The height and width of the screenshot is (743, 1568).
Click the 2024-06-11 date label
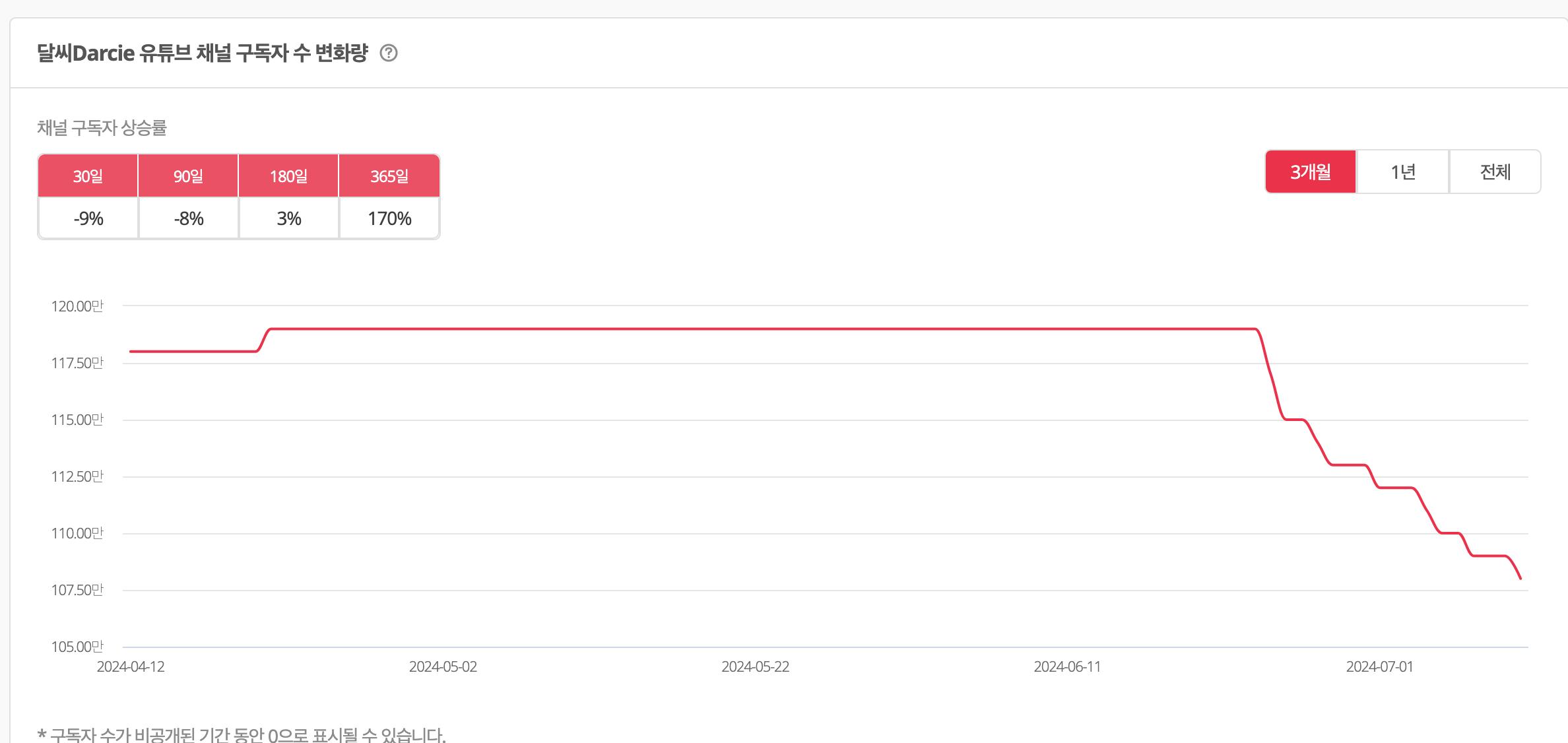coord(1067,666)
